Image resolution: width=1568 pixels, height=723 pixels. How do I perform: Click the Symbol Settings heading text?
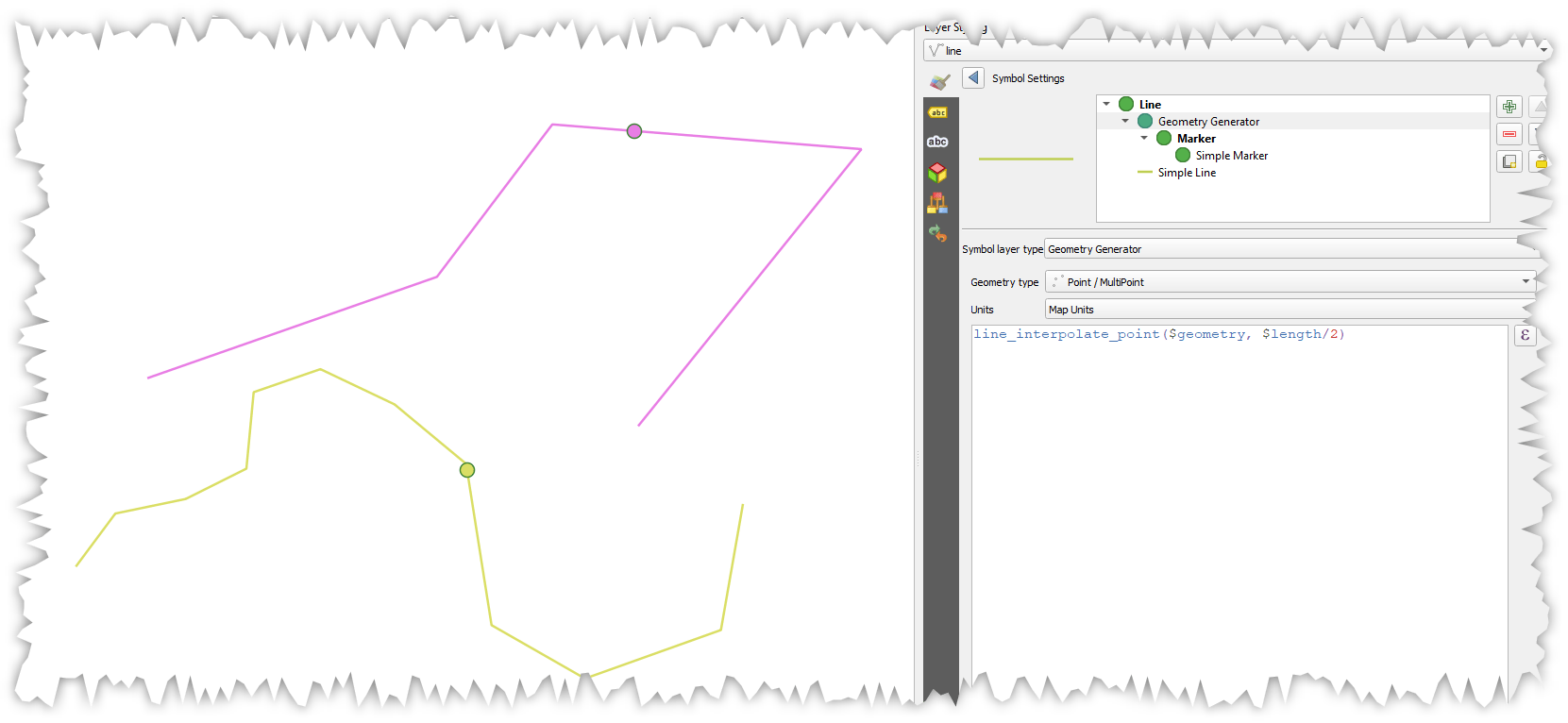click(x=1028, y=78)
